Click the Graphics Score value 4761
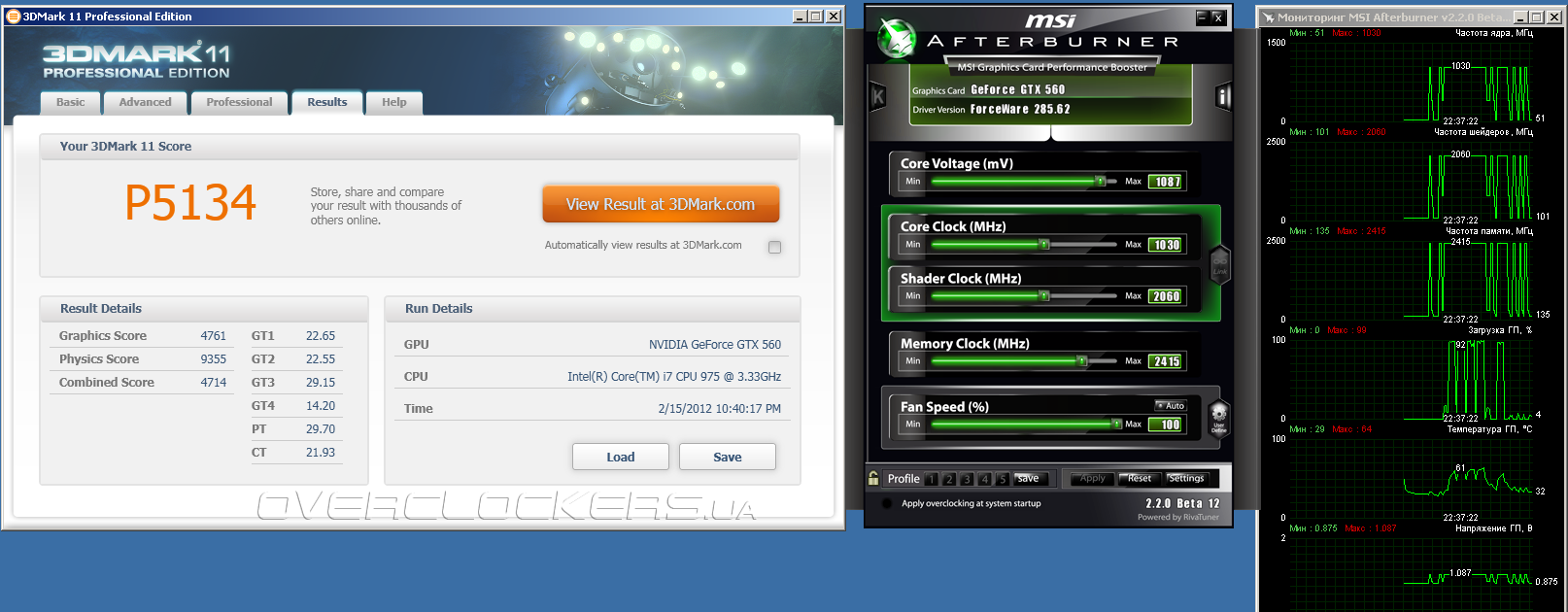1568x612 pixels. click(x=213, y=336)
